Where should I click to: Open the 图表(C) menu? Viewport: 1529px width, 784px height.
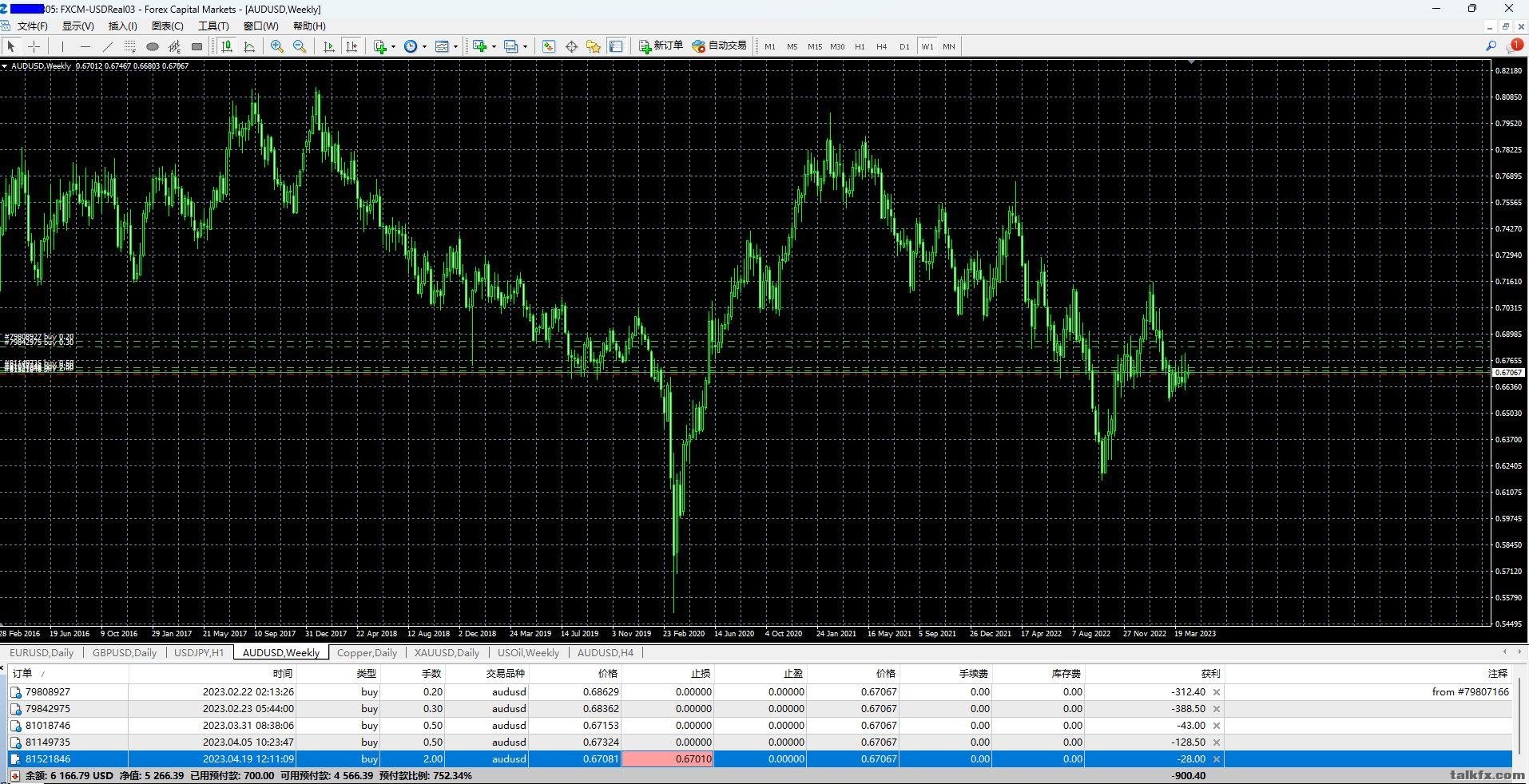tap(168, 26)
